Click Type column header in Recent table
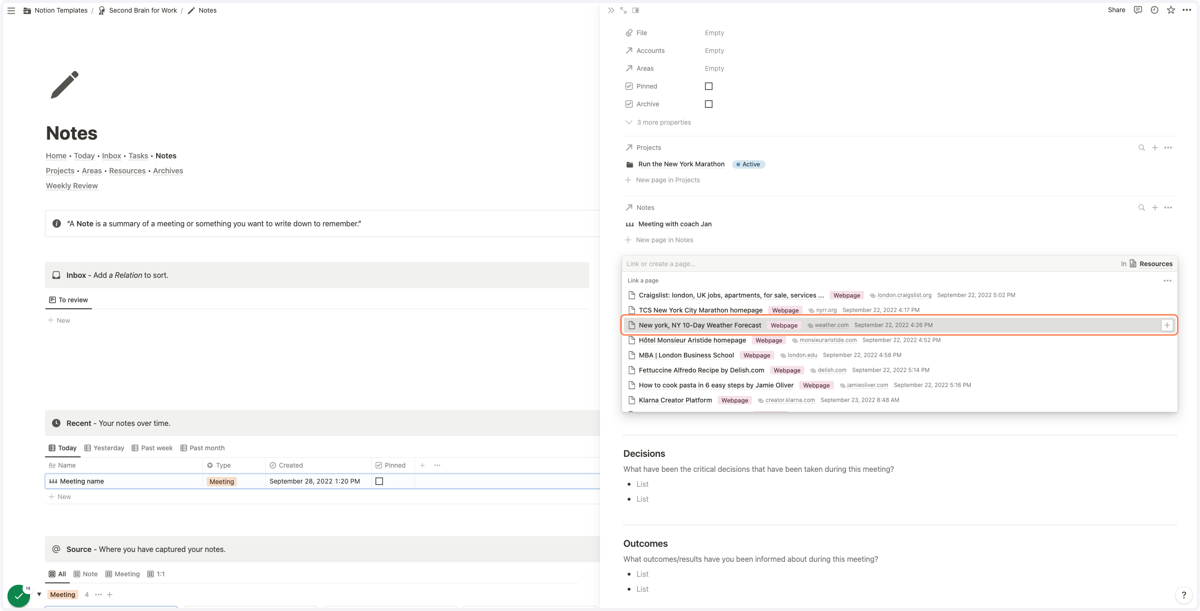 pyautogui.click(x=233, y=465)
